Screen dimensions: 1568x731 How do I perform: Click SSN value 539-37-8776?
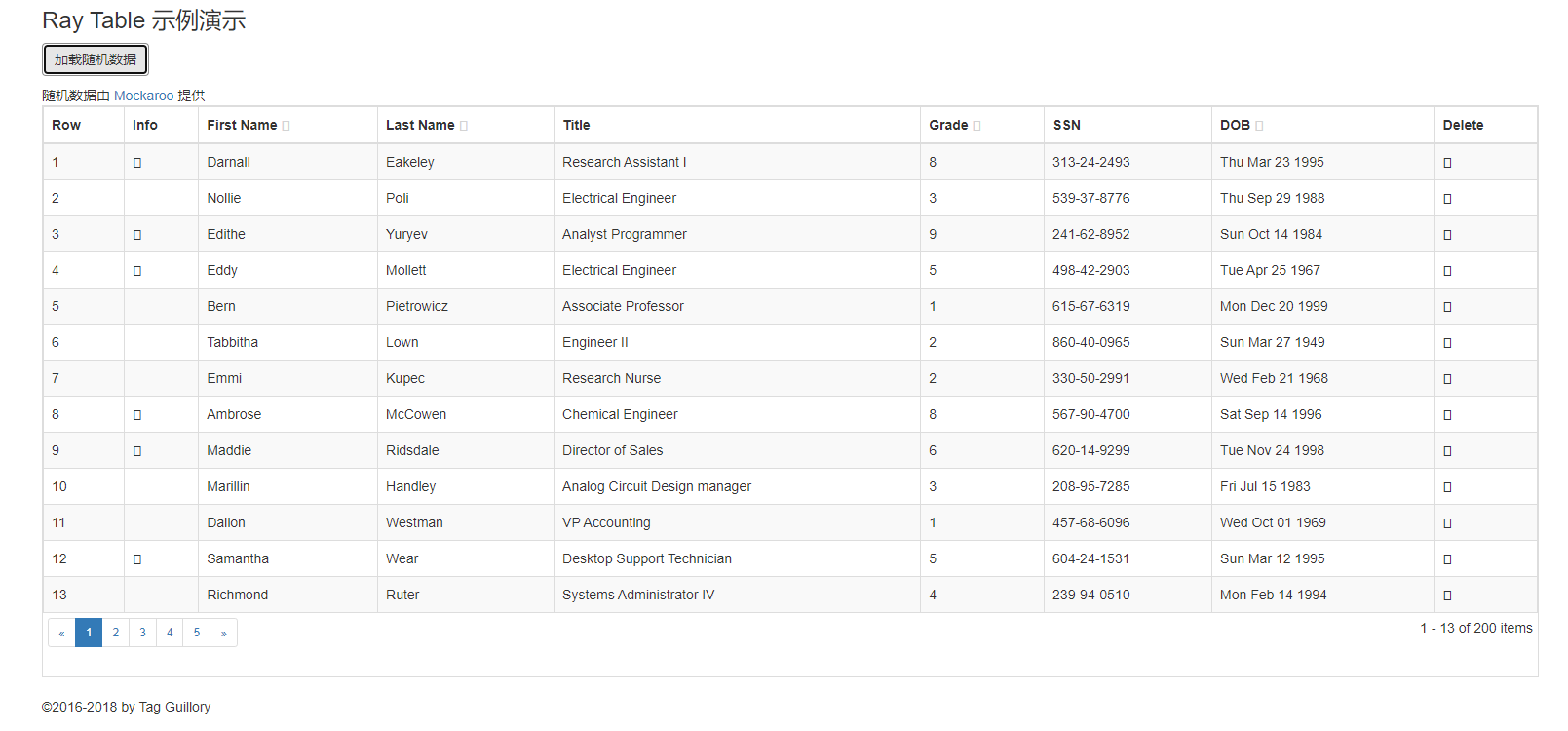(1091, 198)
